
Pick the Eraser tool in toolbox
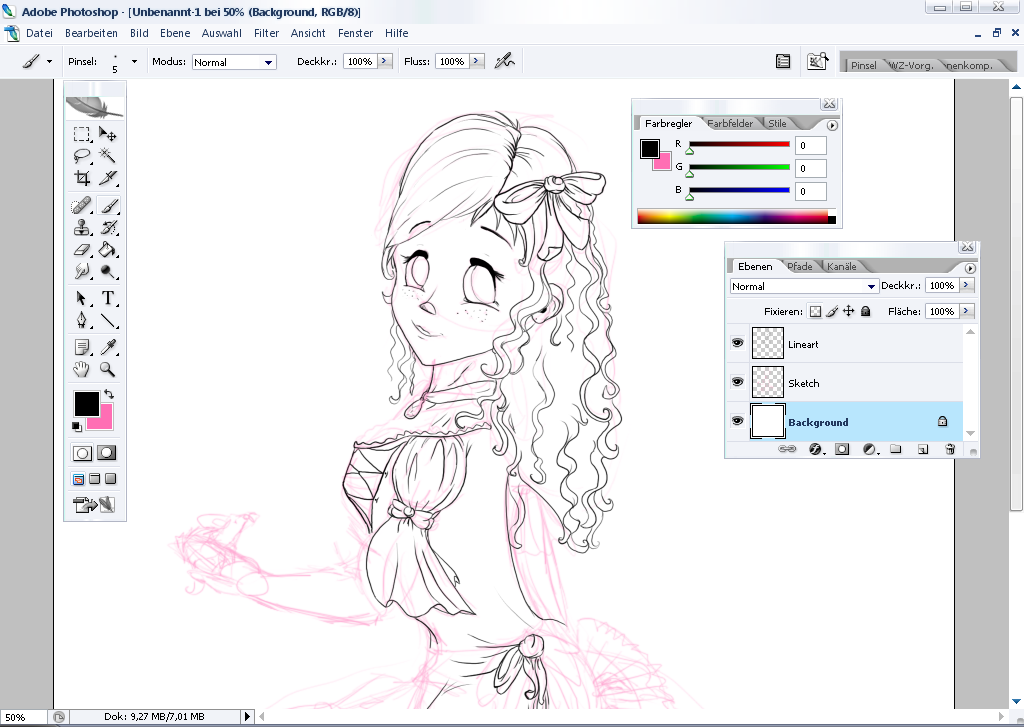pos(82,250)
